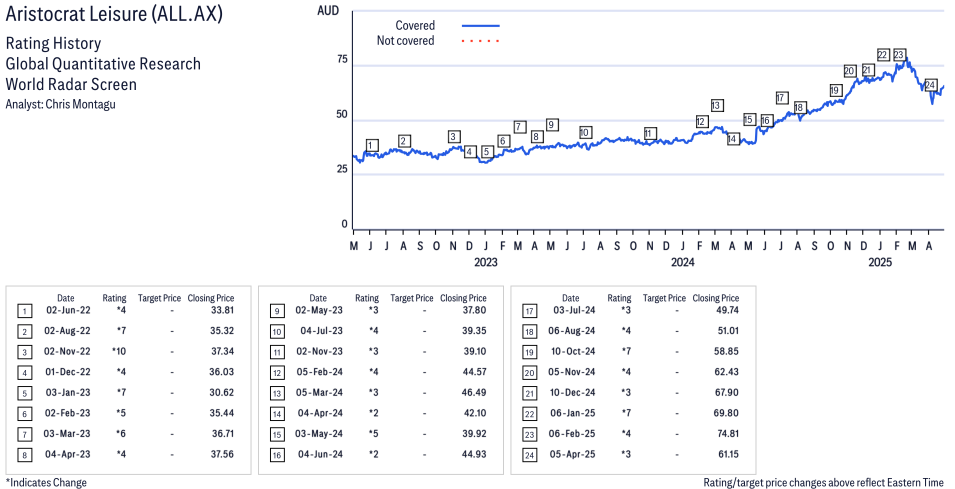
Task: Click the 37.56 closing price cell
Action: pyautogui.click(x=222, y=454)
